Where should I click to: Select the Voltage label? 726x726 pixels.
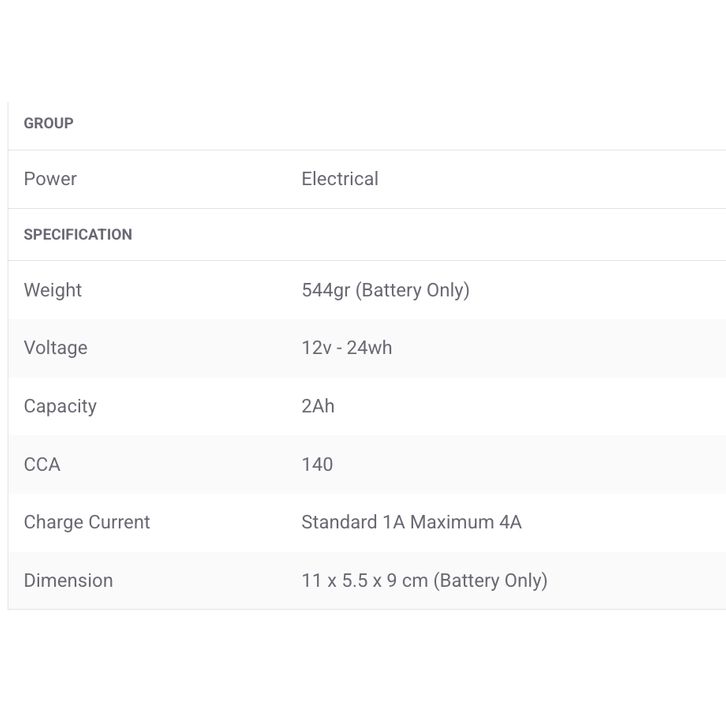[x=56, y=348]
